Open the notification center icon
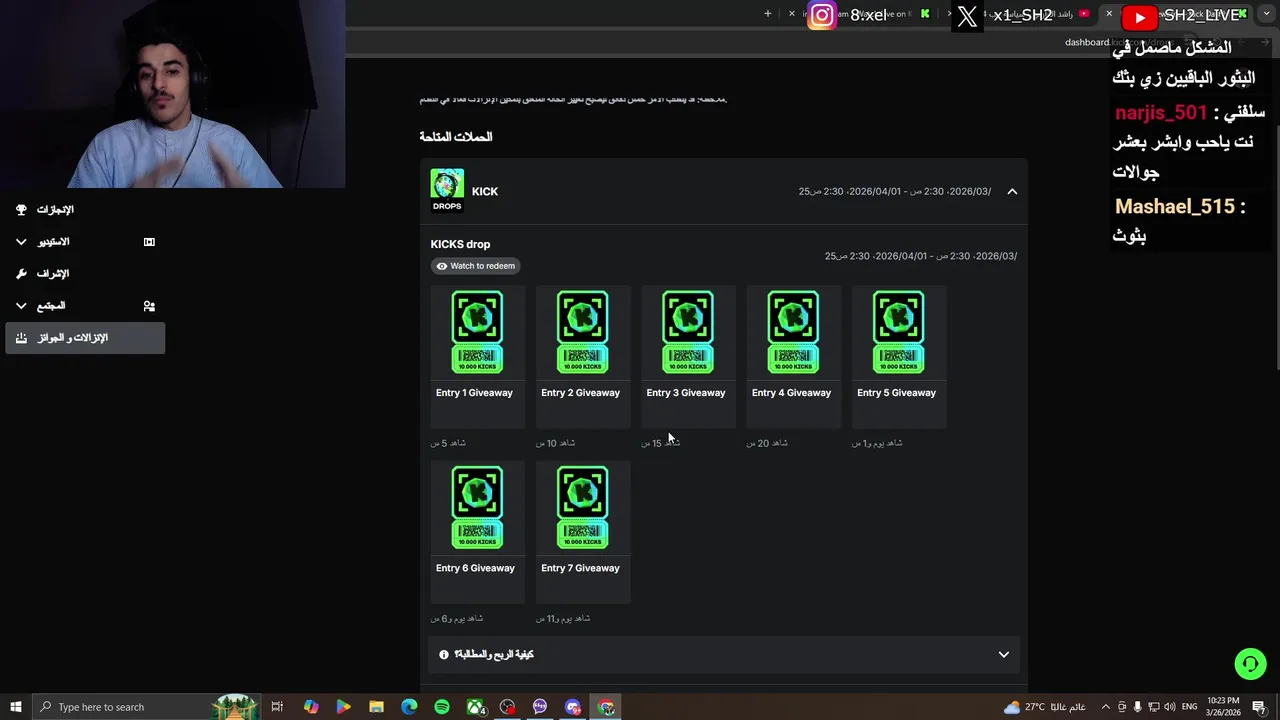1280x720 pixels. tap(1259, 707)
